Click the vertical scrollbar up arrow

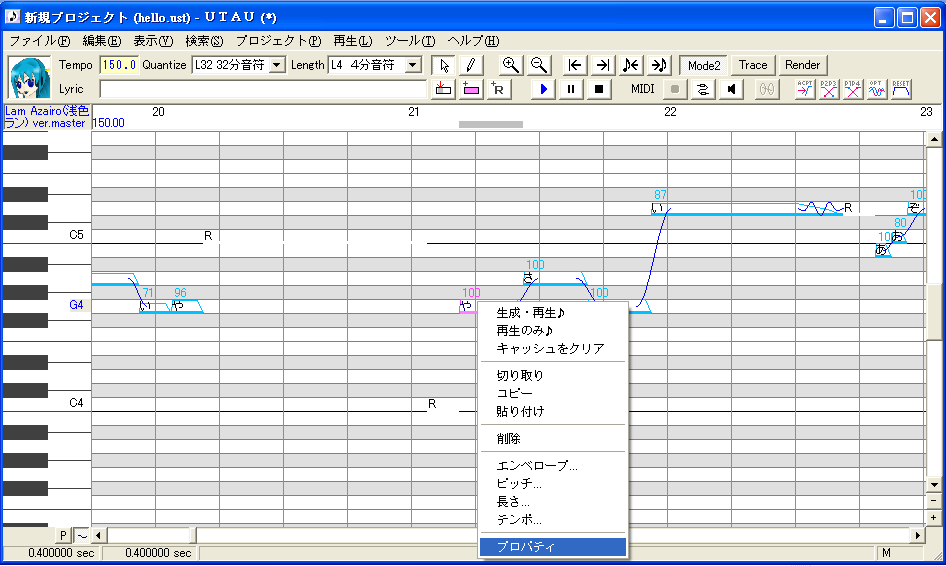(x=934, y=139)
